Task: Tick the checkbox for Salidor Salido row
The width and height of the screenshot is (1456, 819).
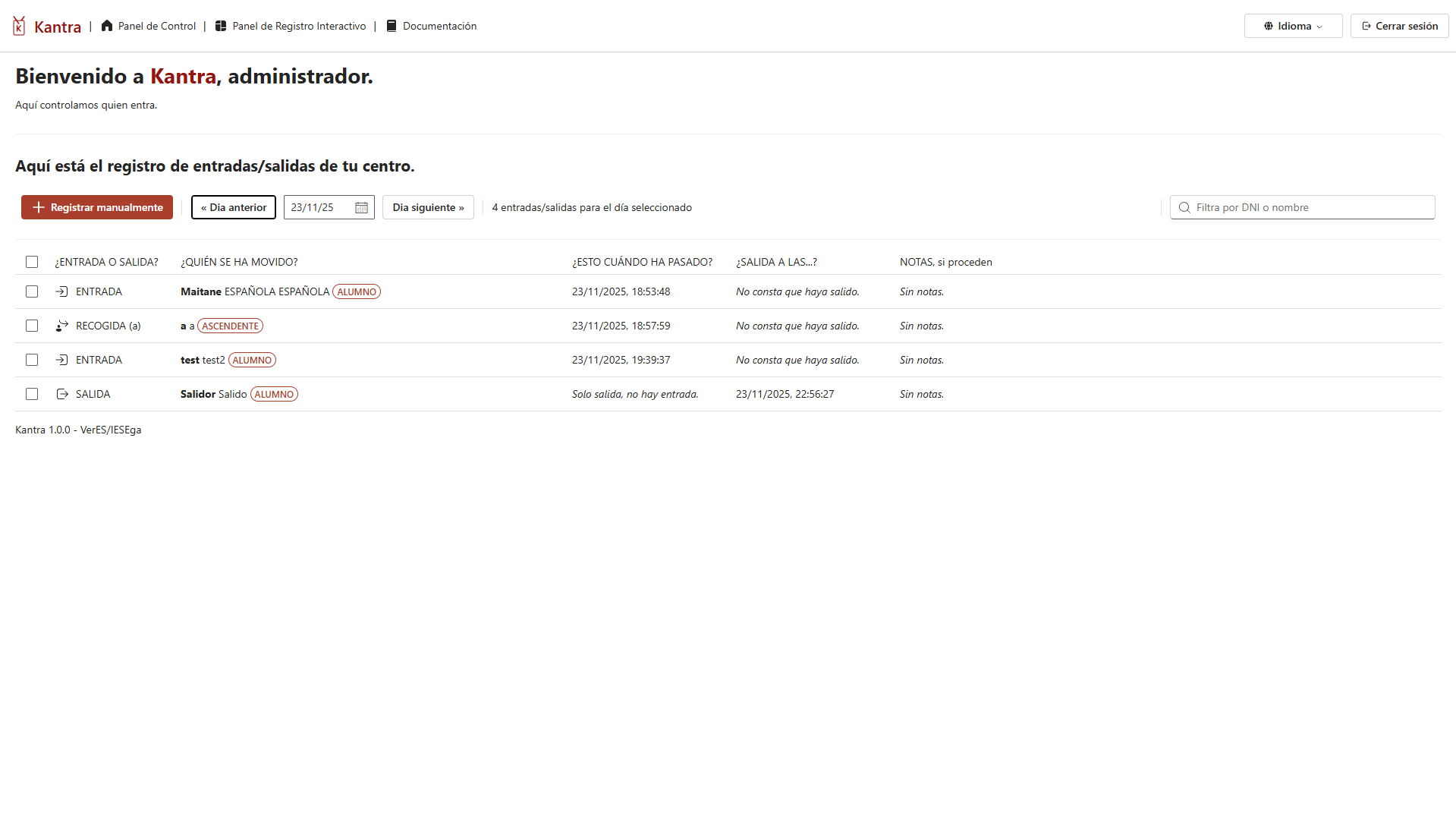Action: pos(32,394)
